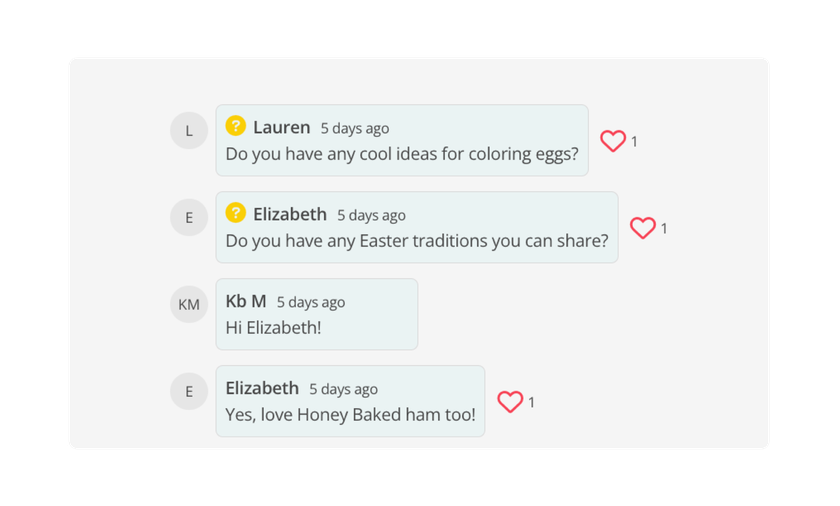This screenshot has height=506, width=840.
Task: Open Lauren's L avatar circle
Action: (189, 130)
